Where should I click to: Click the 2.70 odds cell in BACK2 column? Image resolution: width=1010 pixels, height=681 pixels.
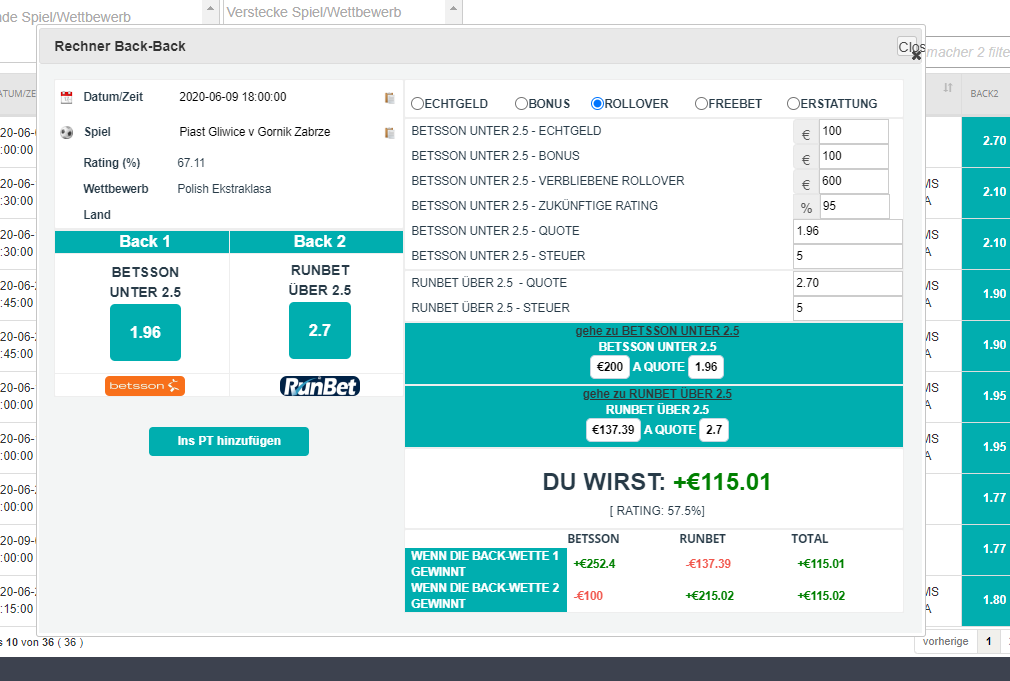click(986, 141)
